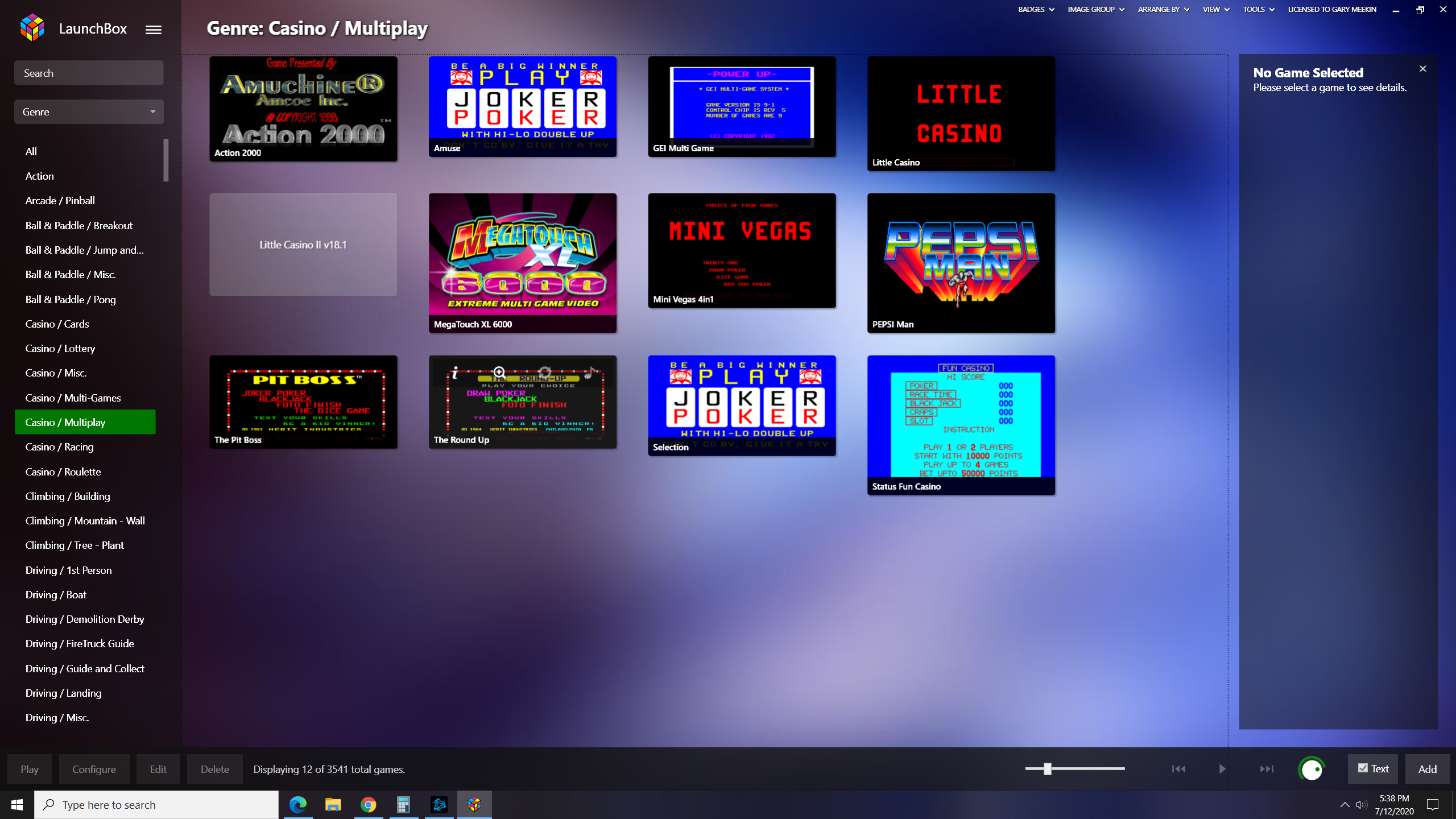
Task: Open Google Chrome from the taskbar
Action: point(369,805)
